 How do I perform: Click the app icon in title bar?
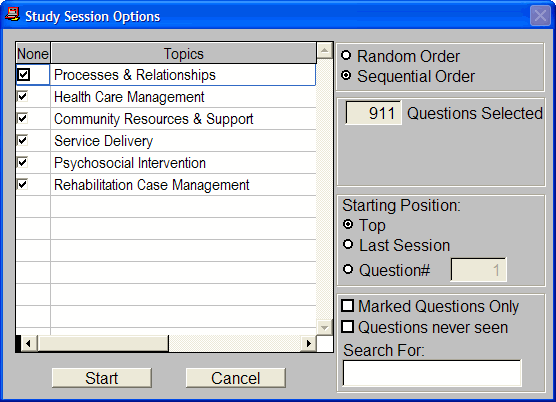click(x=13, y=15)
